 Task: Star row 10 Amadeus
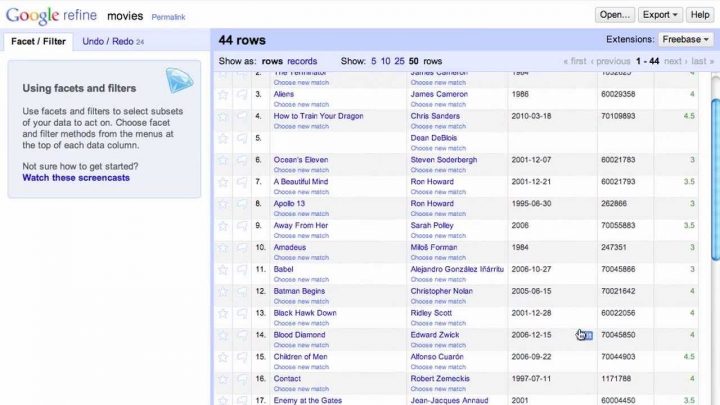click(x=223, y=248)
